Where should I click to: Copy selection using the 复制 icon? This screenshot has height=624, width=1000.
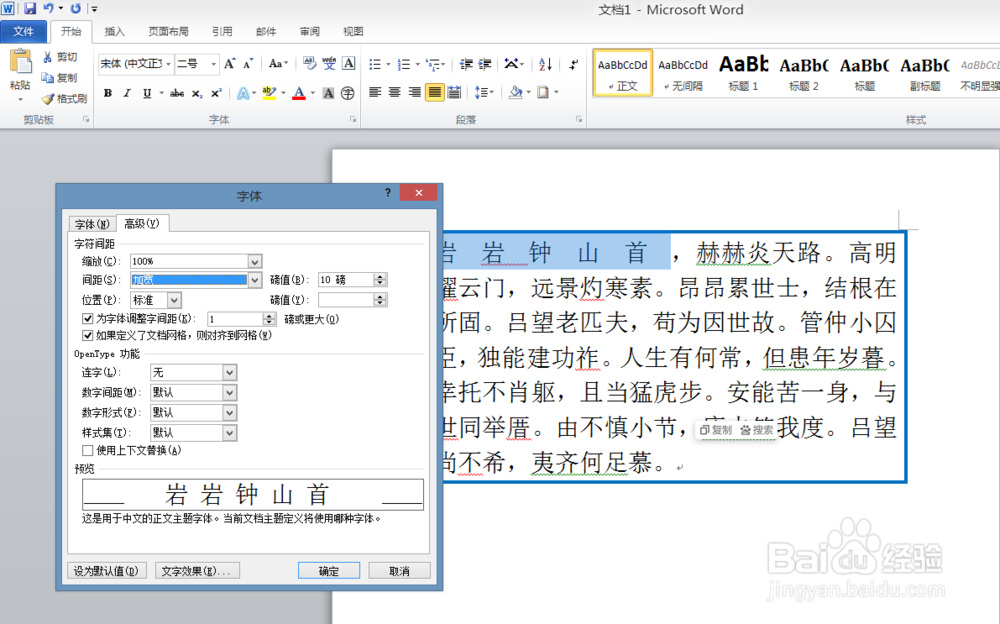coord(47,77)
